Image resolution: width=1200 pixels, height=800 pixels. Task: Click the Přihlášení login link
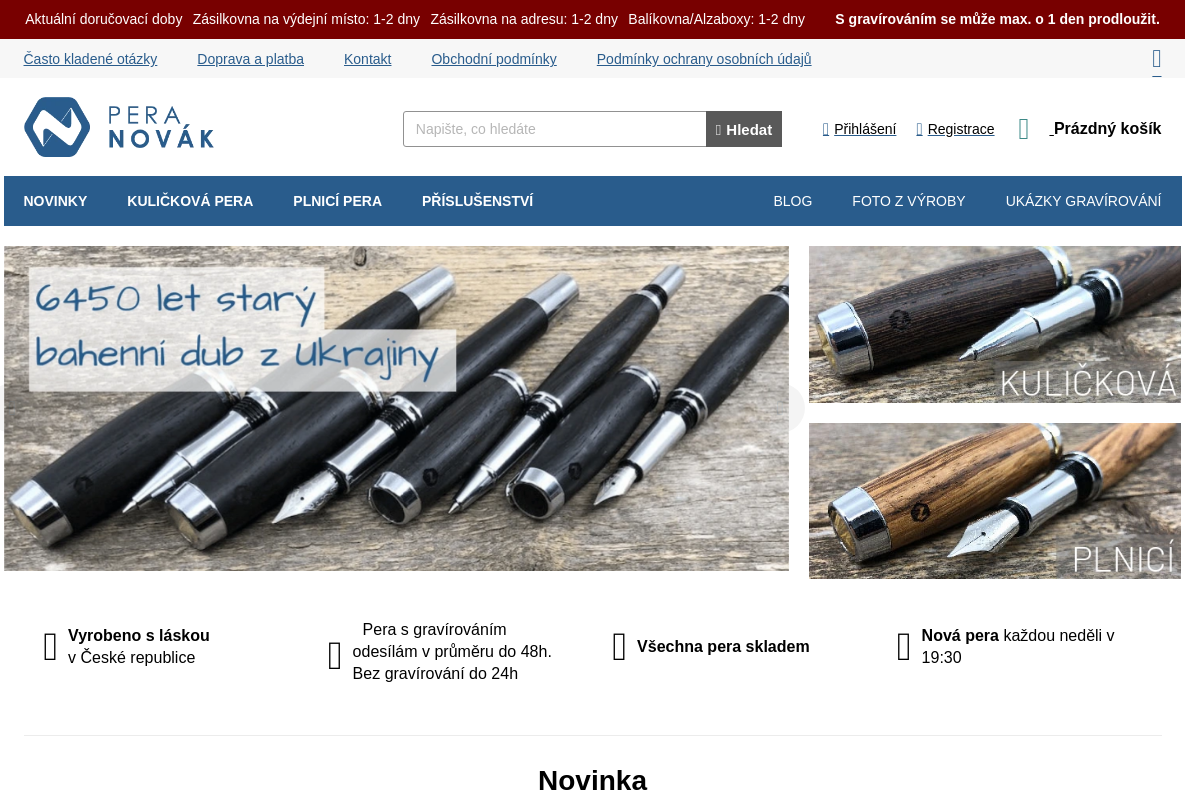[859, 129]
